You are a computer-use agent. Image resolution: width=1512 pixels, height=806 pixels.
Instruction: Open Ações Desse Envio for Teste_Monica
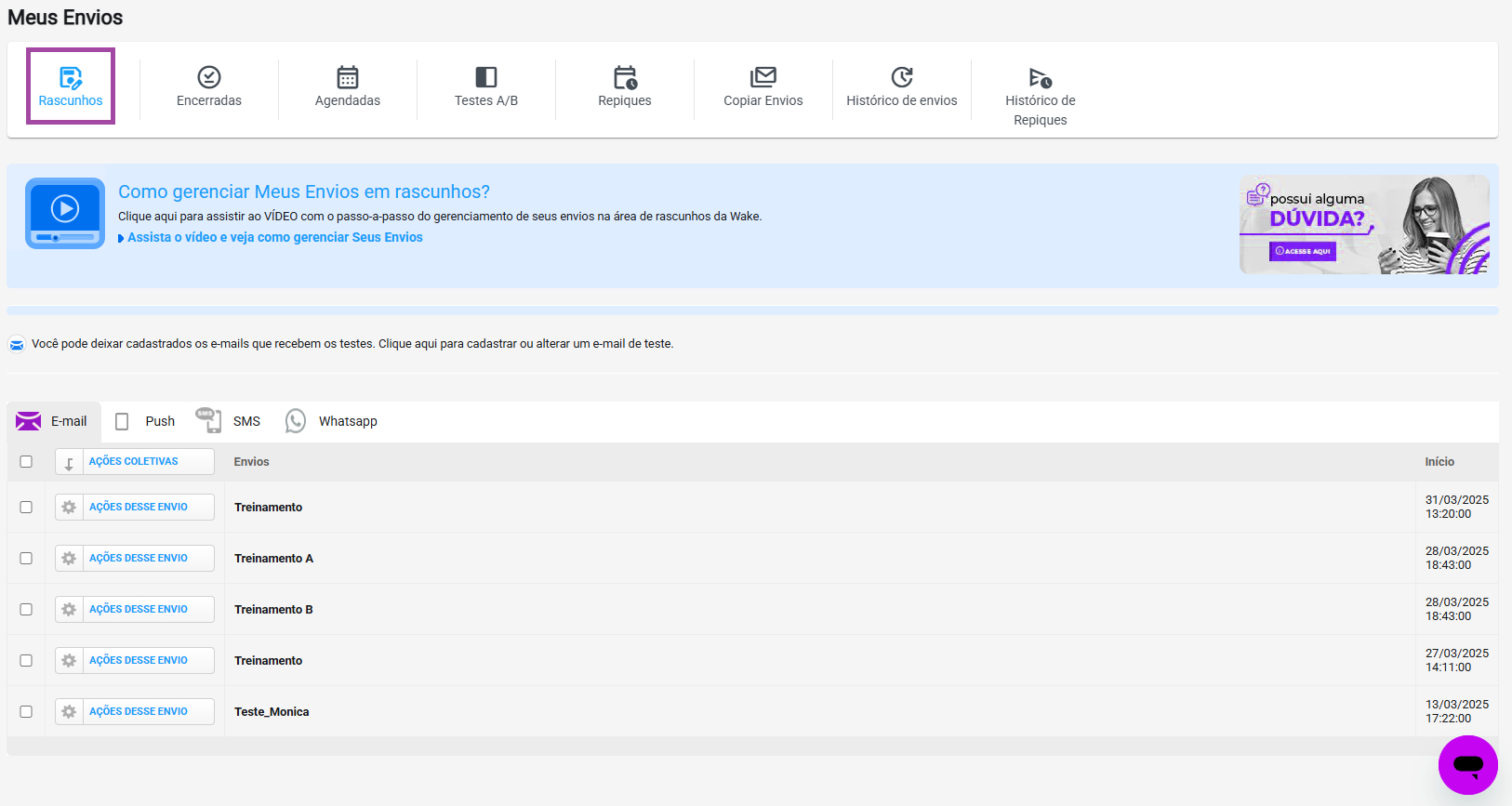point(135,711)
